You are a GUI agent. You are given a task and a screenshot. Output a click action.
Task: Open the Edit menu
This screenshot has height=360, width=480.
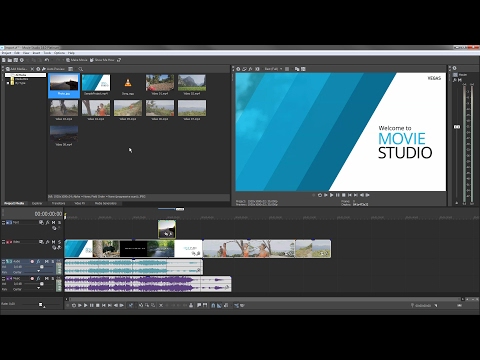(x=17, y=53)
